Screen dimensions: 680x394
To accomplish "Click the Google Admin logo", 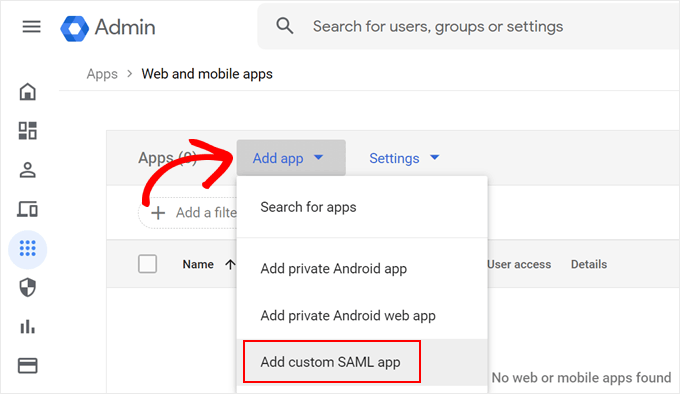I will (75, 28).
